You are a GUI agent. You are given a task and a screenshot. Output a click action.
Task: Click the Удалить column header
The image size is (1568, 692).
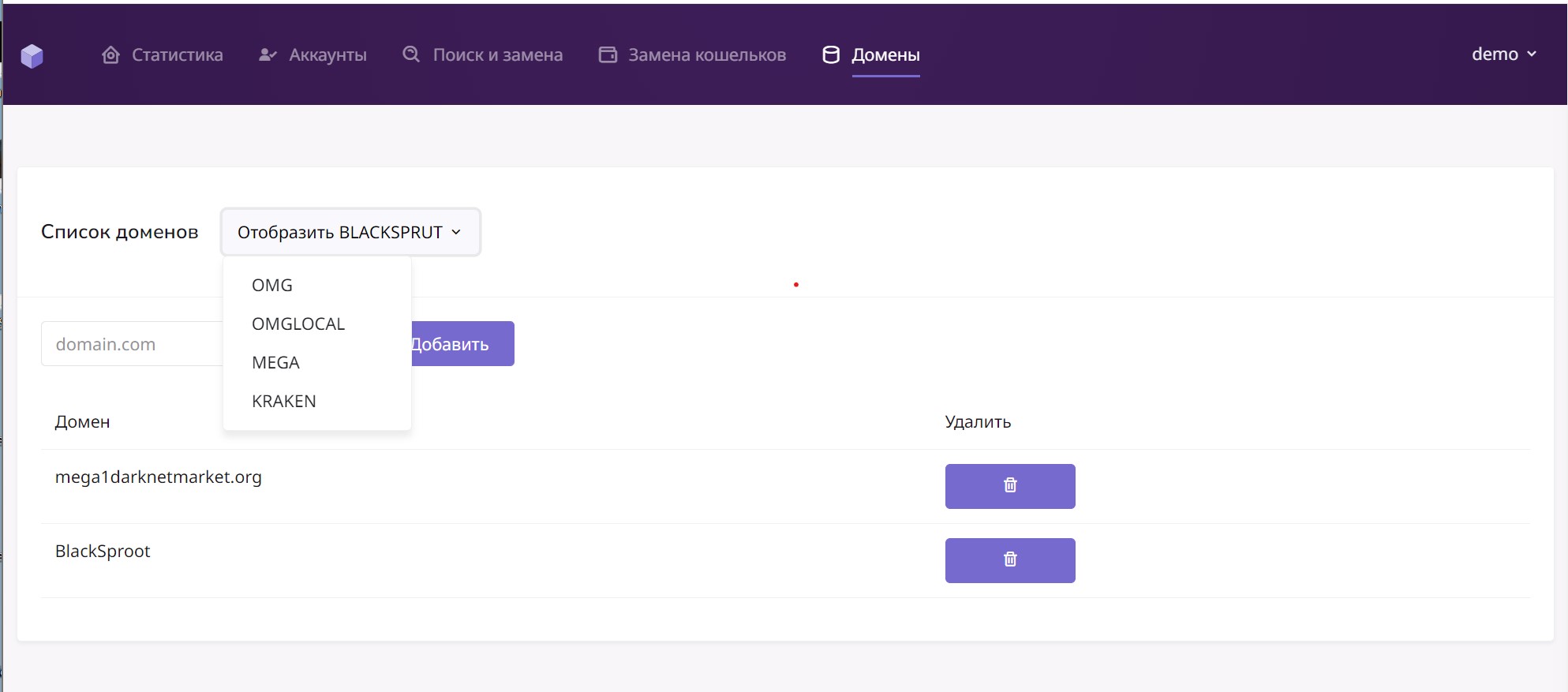[x=978, y=422]
